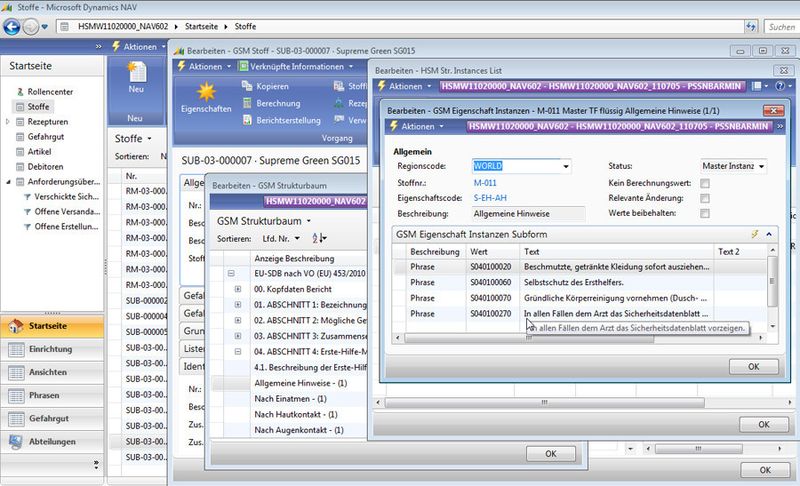
Task: Open the Stoffe list title dropdown
Action: [149, 139]
